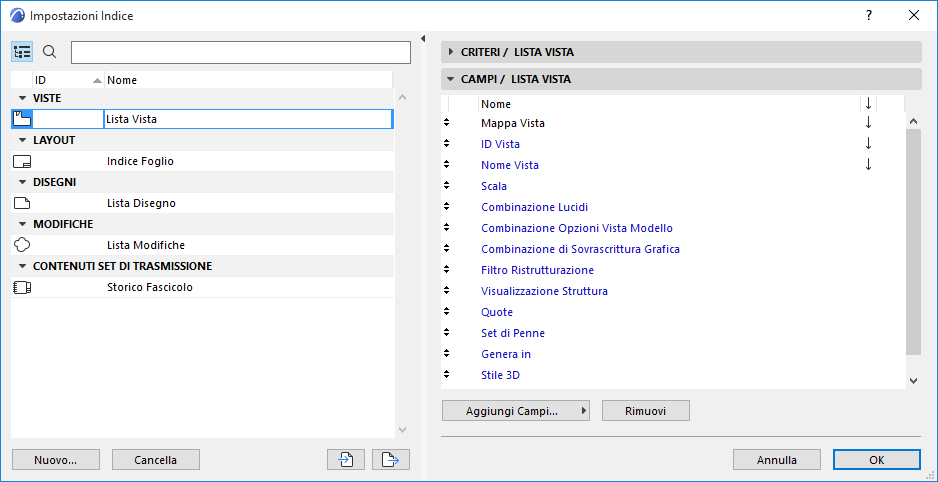Collapse the CAMPI / LISTA VISTA panel
The height and width of the screenshot is (482, 938).
(x=681, y=79)
